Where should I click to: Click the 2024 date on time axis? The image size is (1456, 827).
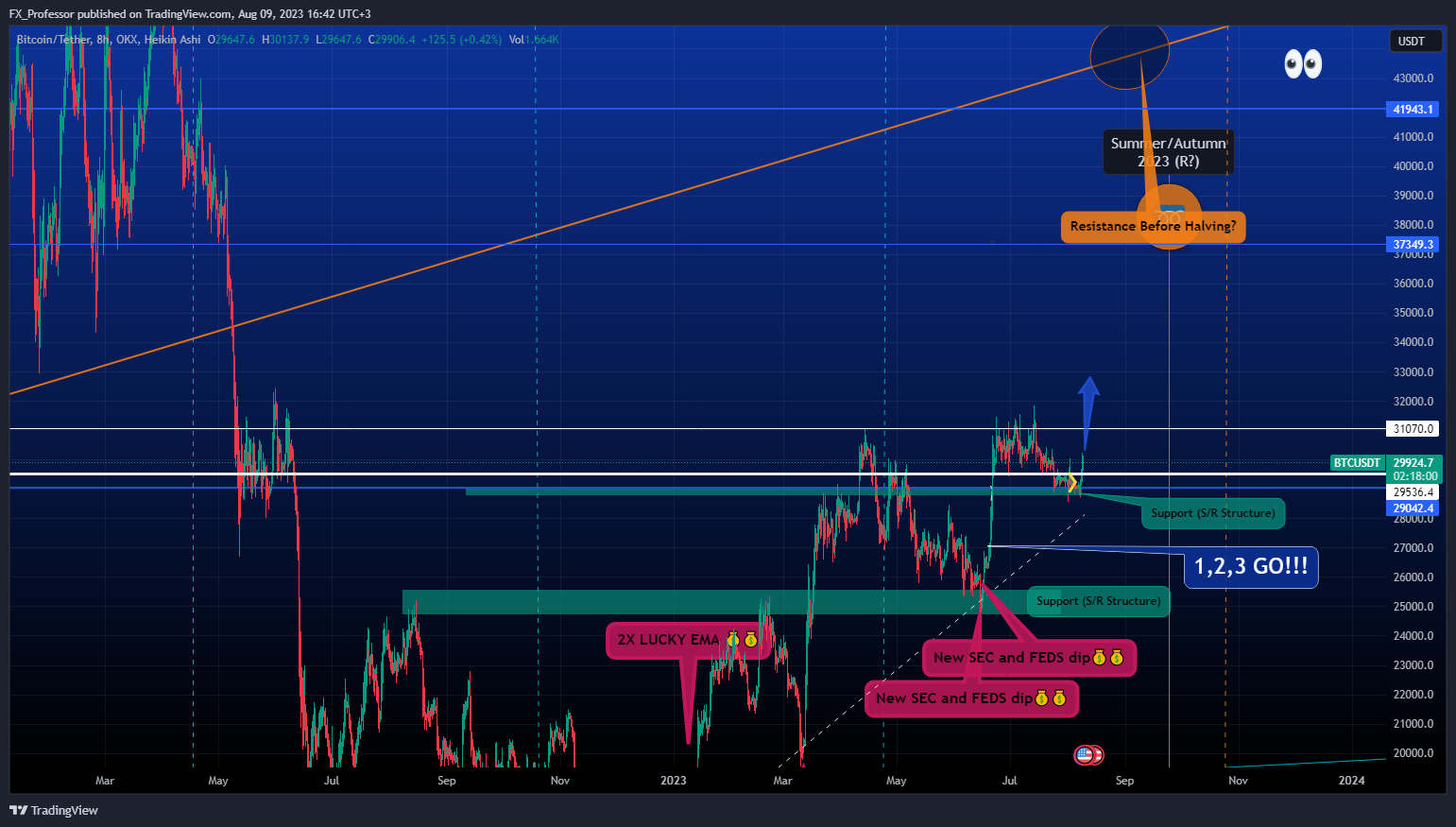(x=1351, y=781)
